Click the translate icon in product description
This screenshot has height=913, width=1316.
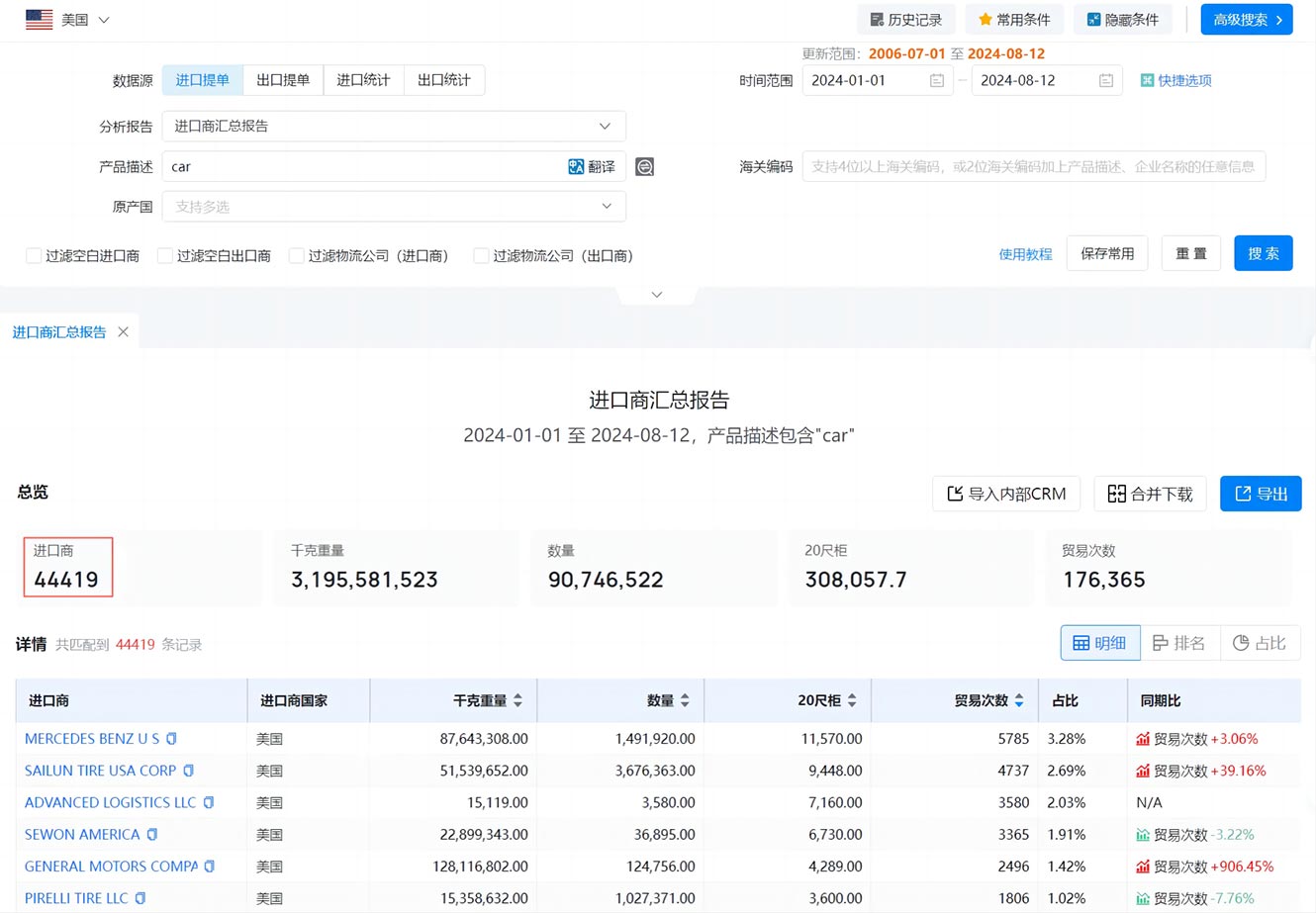pyautogui.click(x=576, y=167)
